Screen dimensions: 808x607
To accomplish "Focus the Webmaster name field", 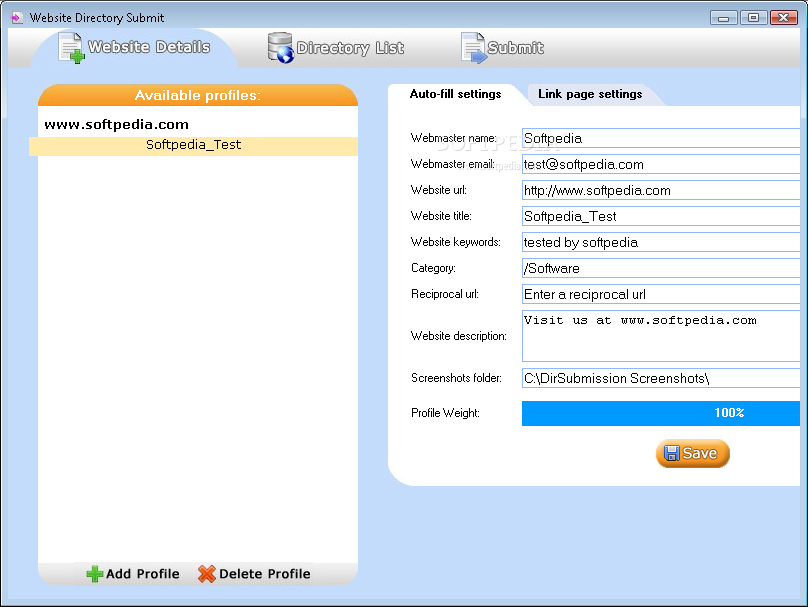I will click(661, 138).
